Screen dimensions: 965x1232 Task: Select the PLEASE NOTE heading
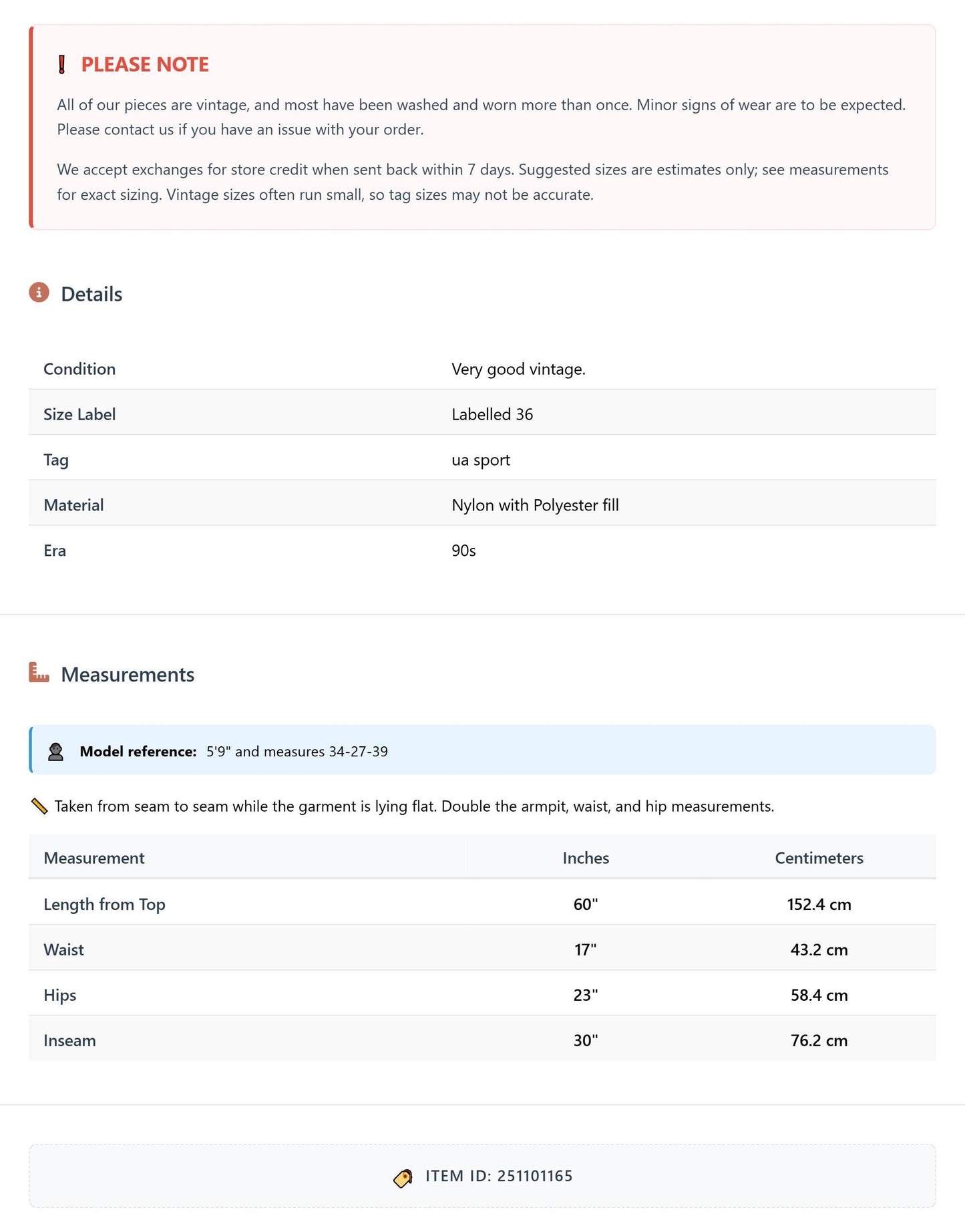pos(145,65)
